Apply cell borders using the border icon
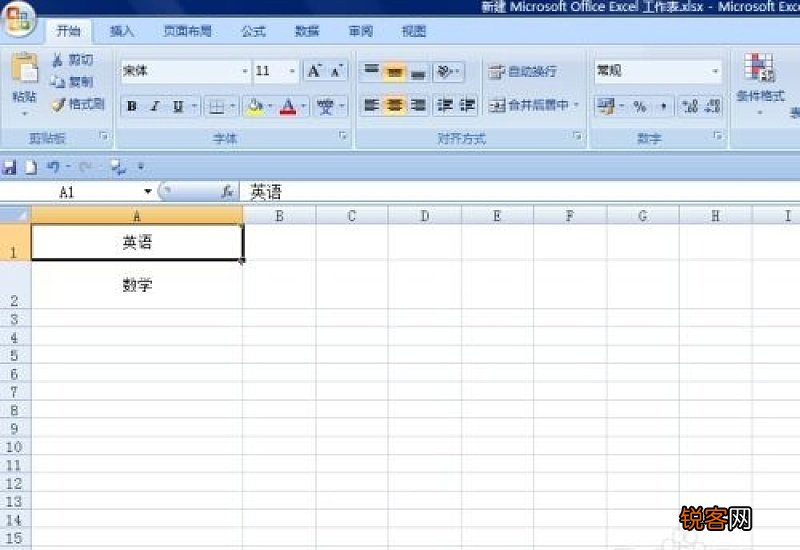 point(217,106)
